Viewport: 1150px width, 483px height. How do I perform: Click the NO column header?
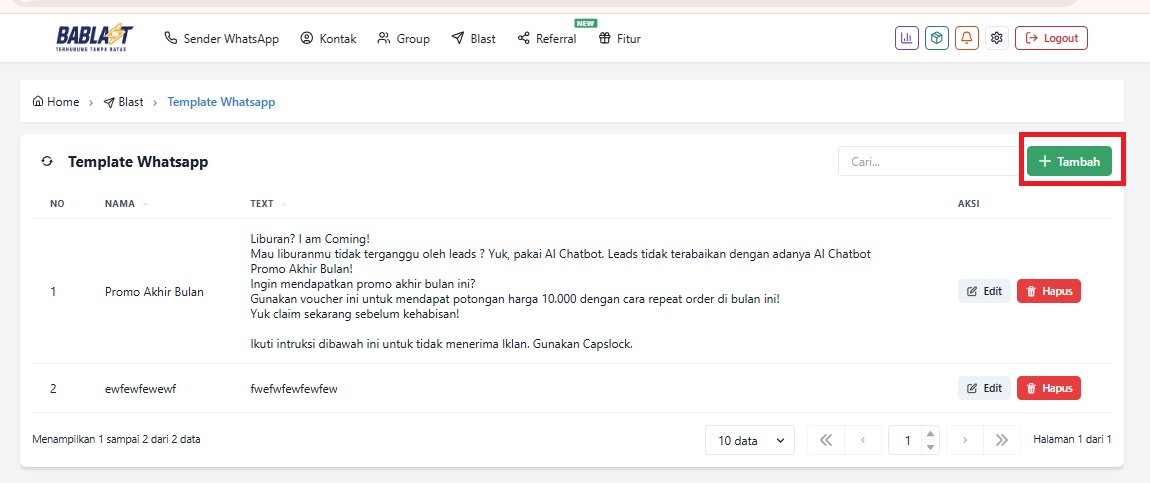(57, 204)
